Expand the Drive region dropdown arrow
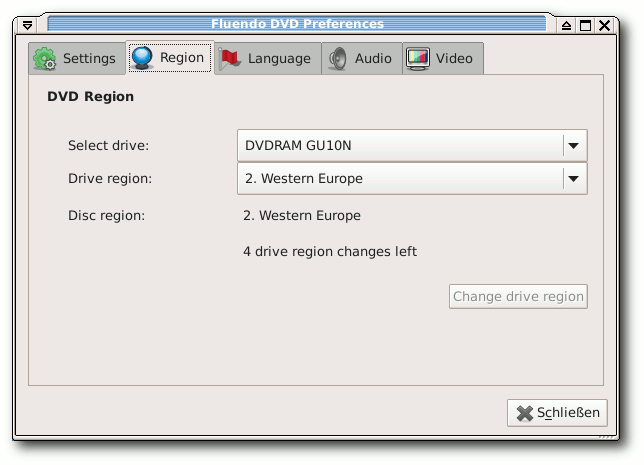Viewport: 644px width, 465px height. [x=574, y=179]
